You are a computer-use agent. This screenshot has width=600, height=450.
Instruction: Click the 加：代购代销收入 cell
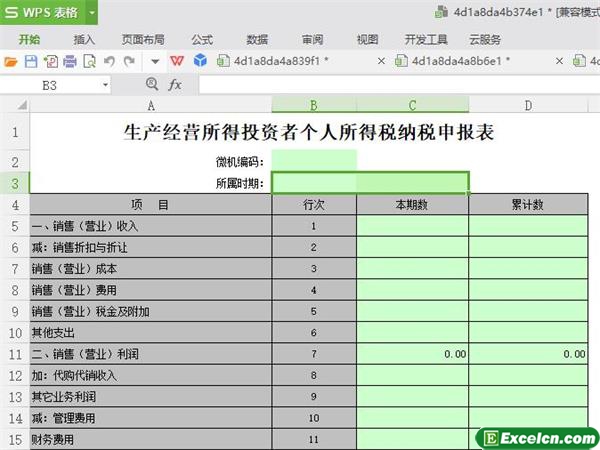click(151, 375)
